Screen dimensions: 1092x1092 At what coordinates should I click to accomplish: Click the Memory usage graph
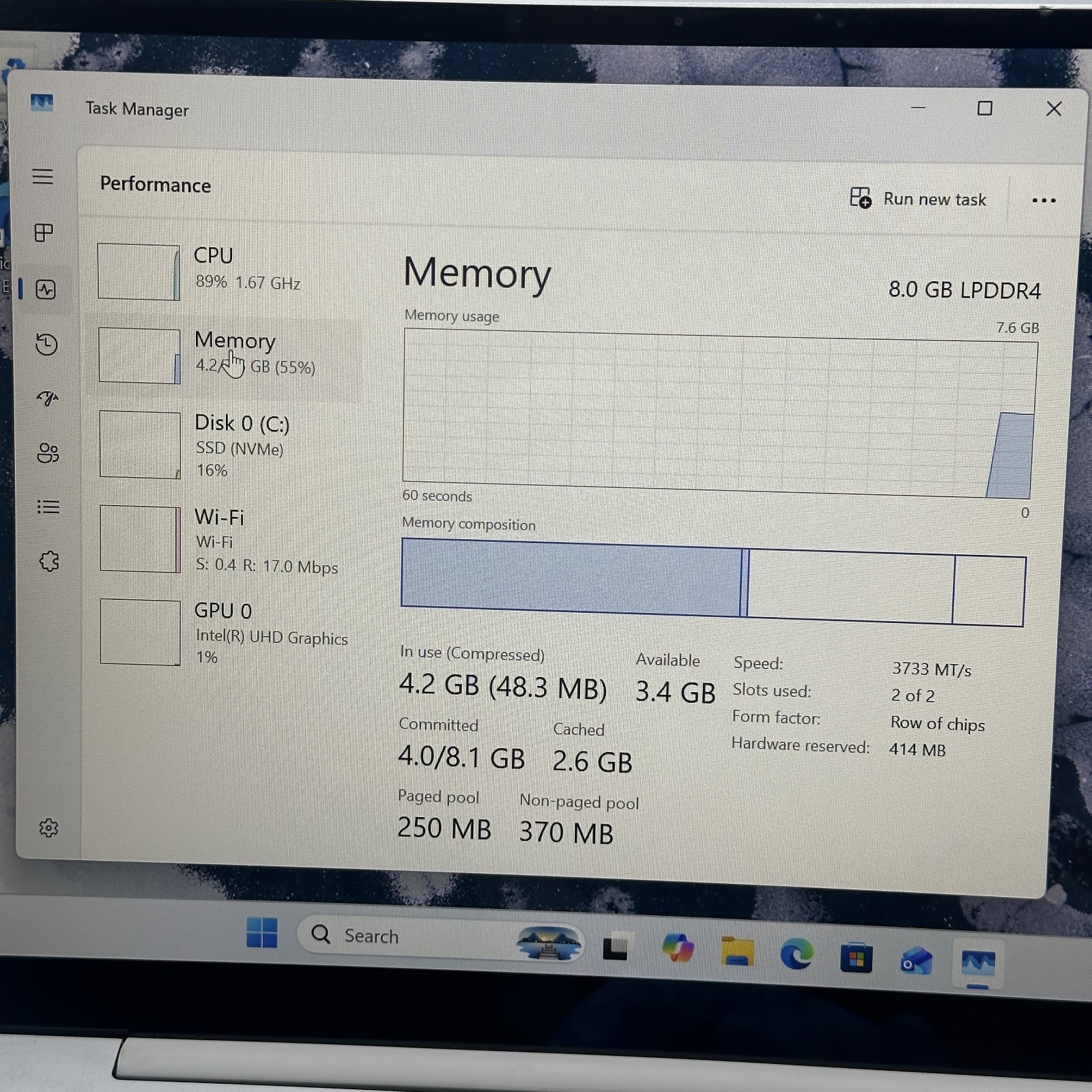[x=719, y=414]
